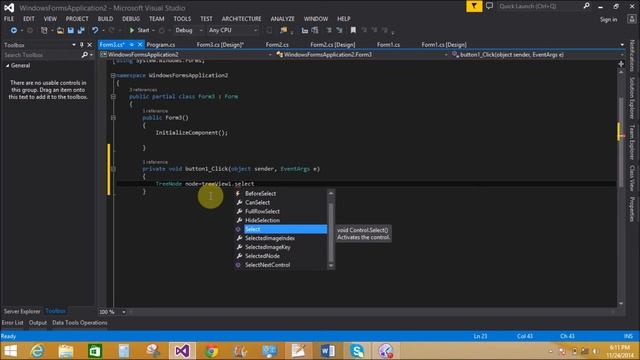Collapse the Form3 class block
Viewport: 640px width, 360px height.
click(113, 97)
